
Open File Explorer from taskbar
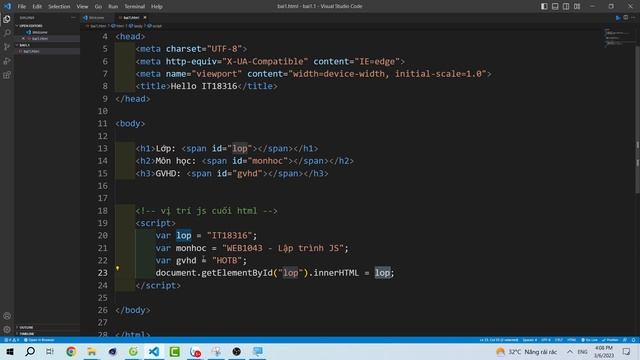coord(91,351)
